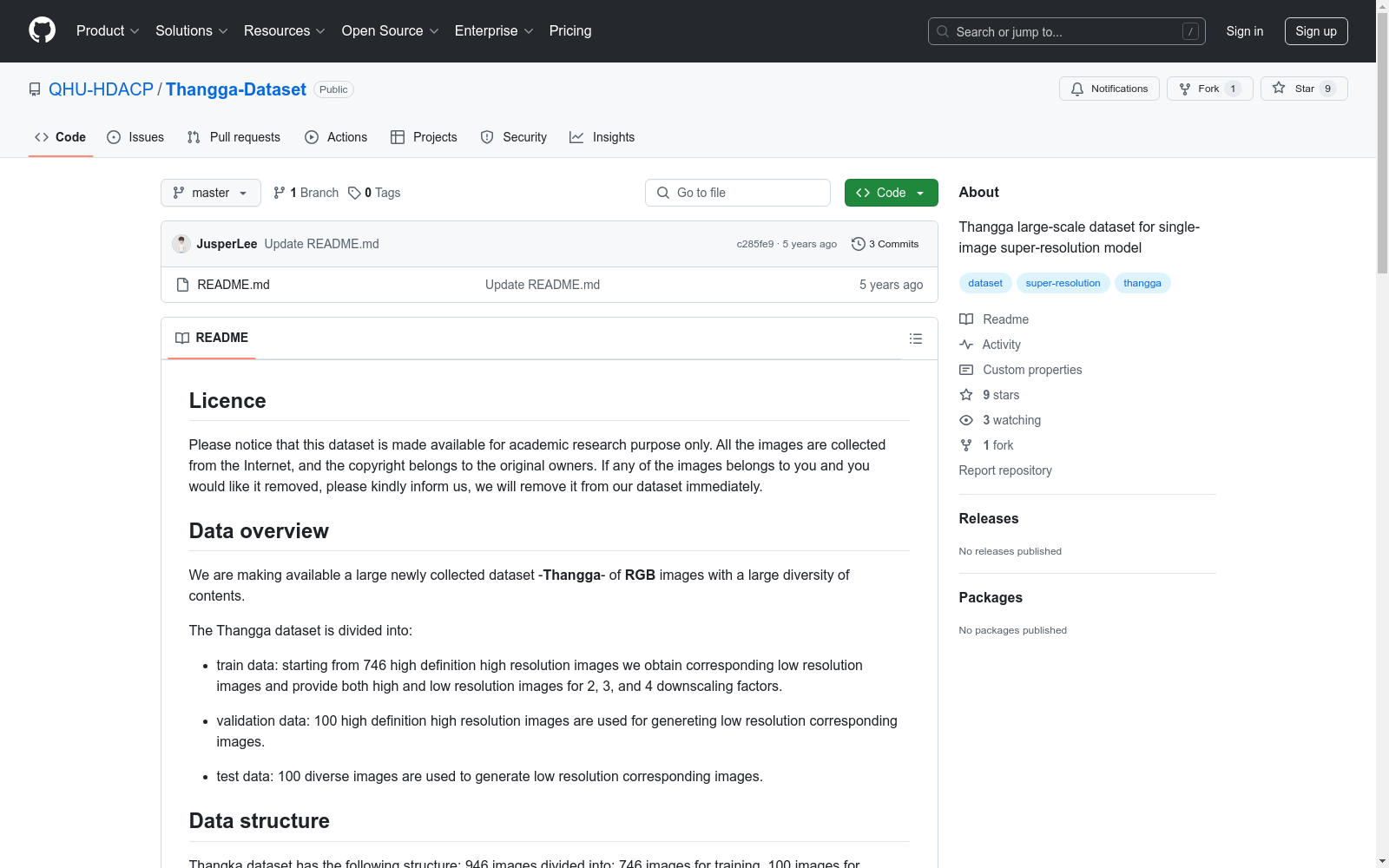Click the Fork count badge showing 1

(1233, 89)
